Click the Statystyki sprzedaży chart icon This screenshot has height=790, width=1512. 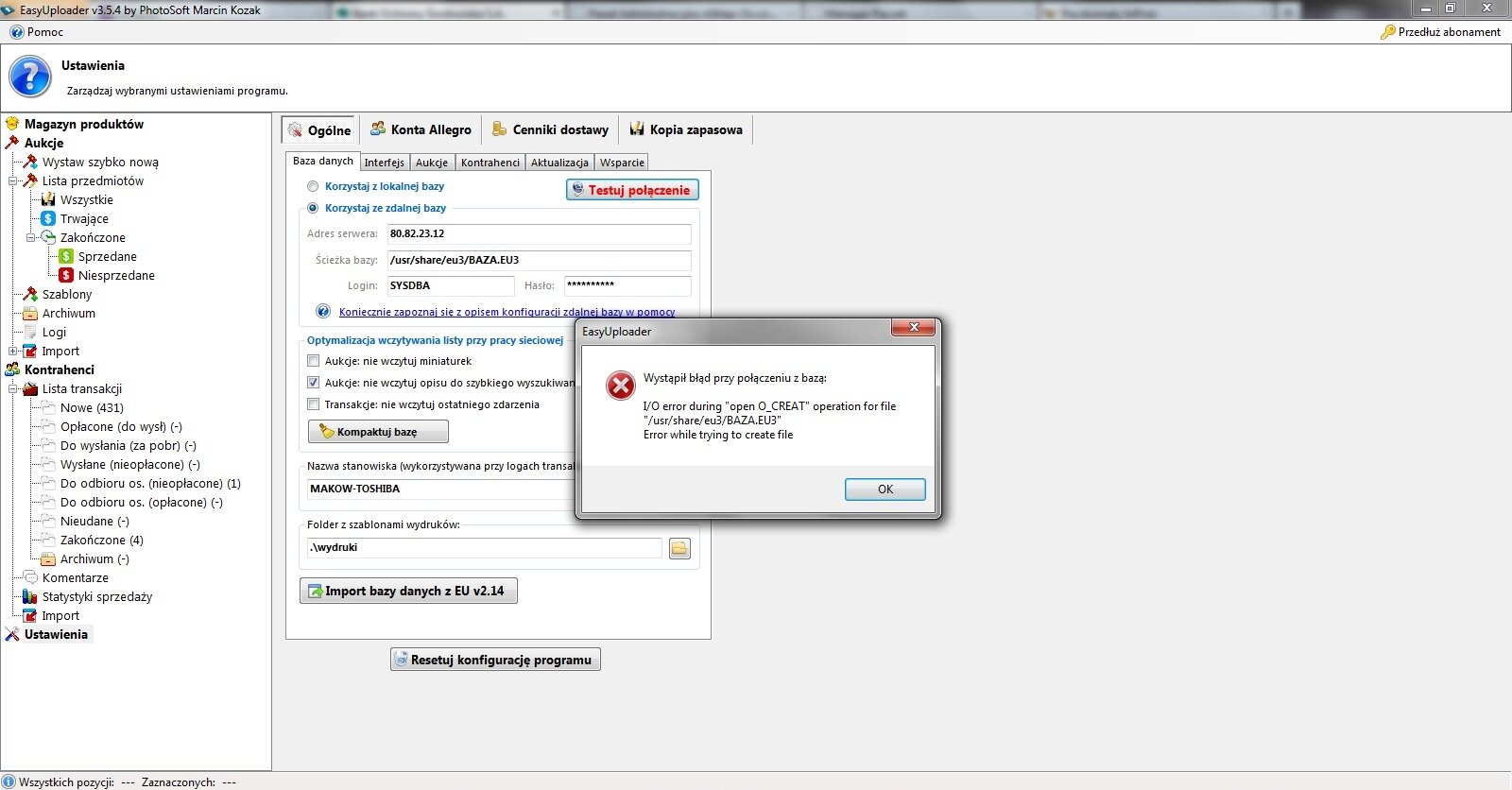coord(30,596)
